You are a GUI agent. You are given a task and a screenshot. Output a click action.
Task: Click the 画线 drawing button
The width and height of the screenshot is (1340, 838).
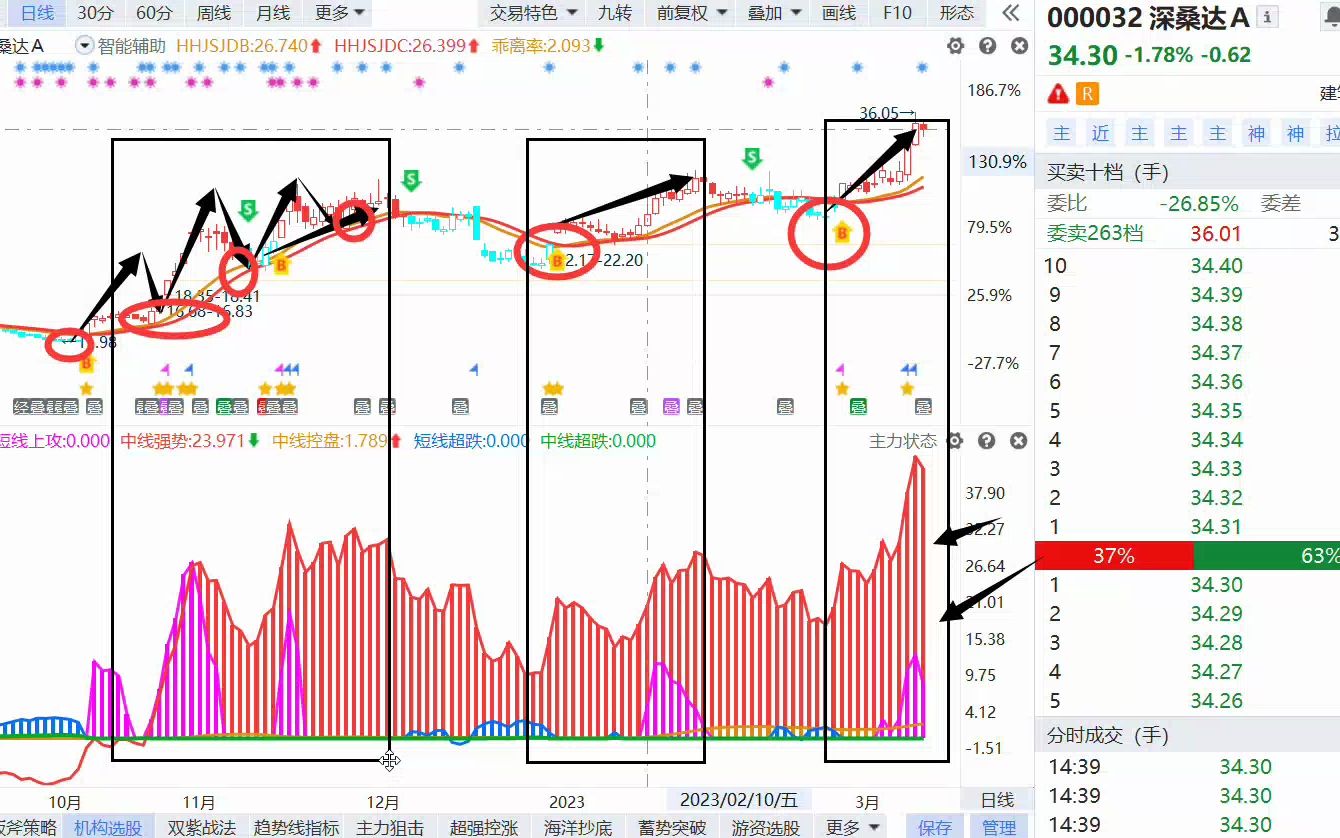point(839,13)
